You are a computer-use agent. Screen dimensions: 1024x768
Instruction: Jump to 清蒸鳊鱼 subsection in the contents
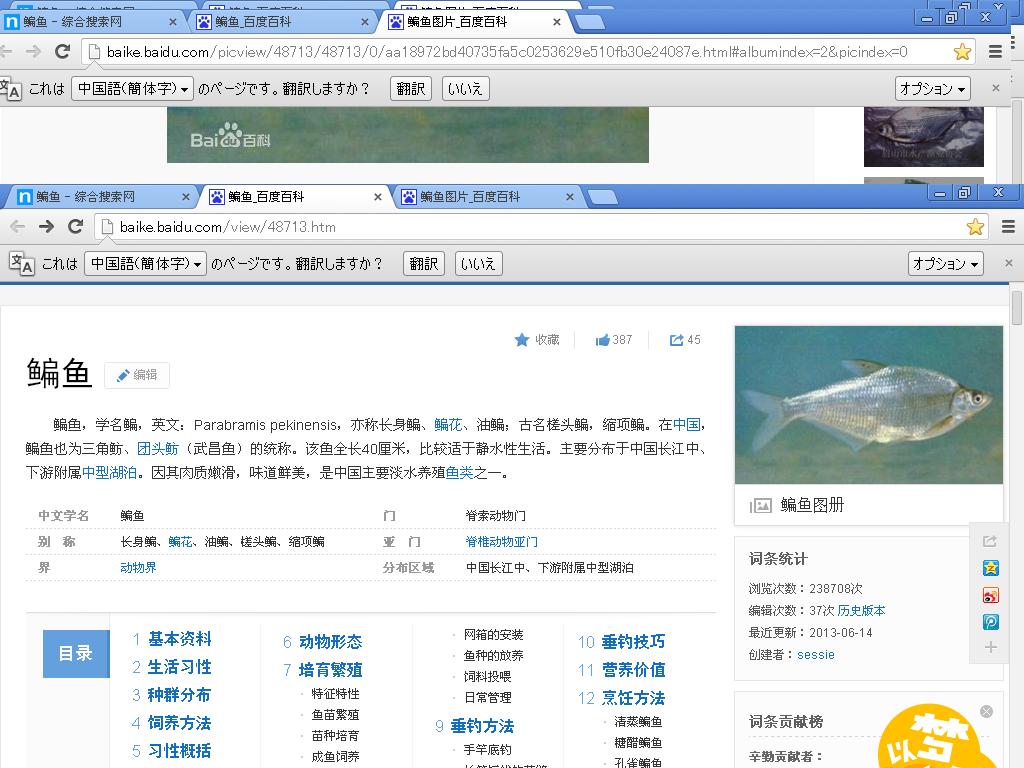tap(638, 722)
